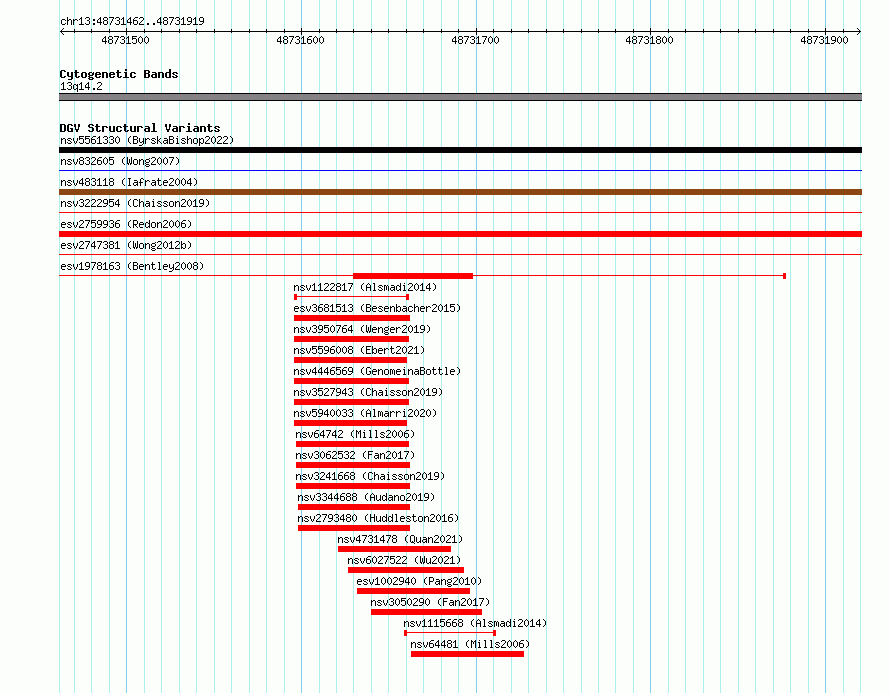Click esv1002940 (Pang2010) label
The height and width of the screenshot is (693, 890).
click(x=419, y=581)
